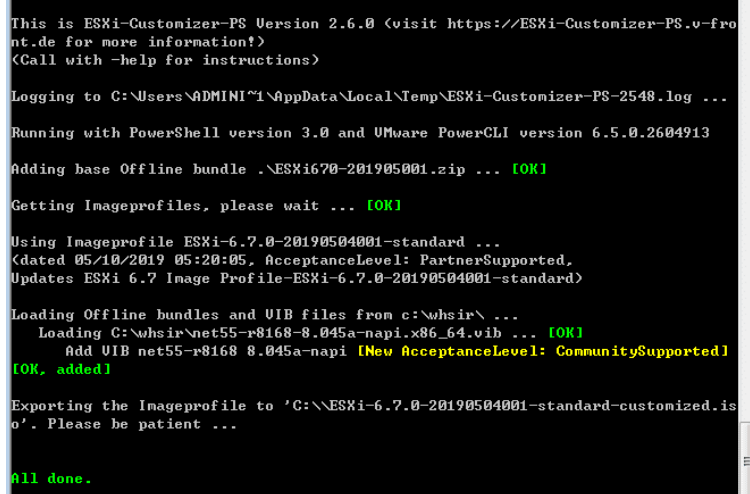Viewport: 750px width, 494px height.
Task: Click the green OK after Offline bundle
Action: (x=529, y=169)
